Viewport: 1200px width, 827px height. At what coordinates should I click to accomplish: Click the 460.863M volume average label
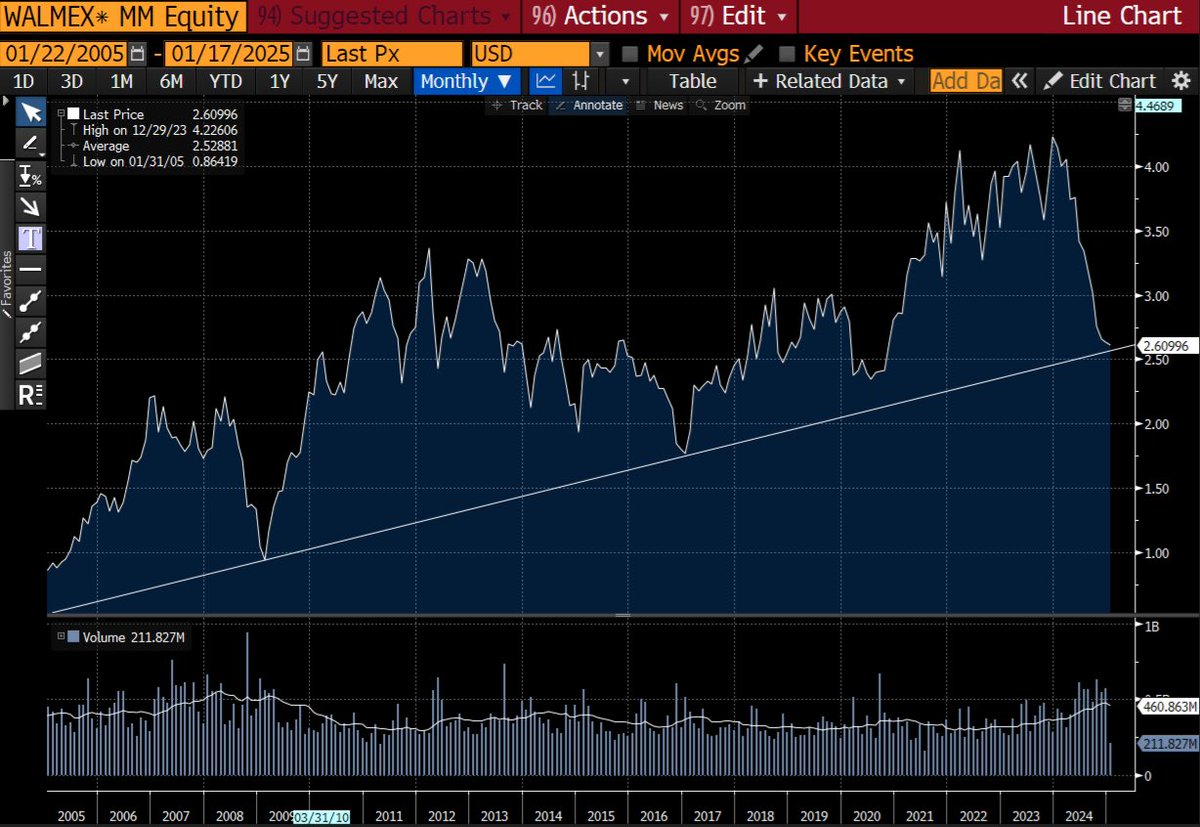(1168, 706)
